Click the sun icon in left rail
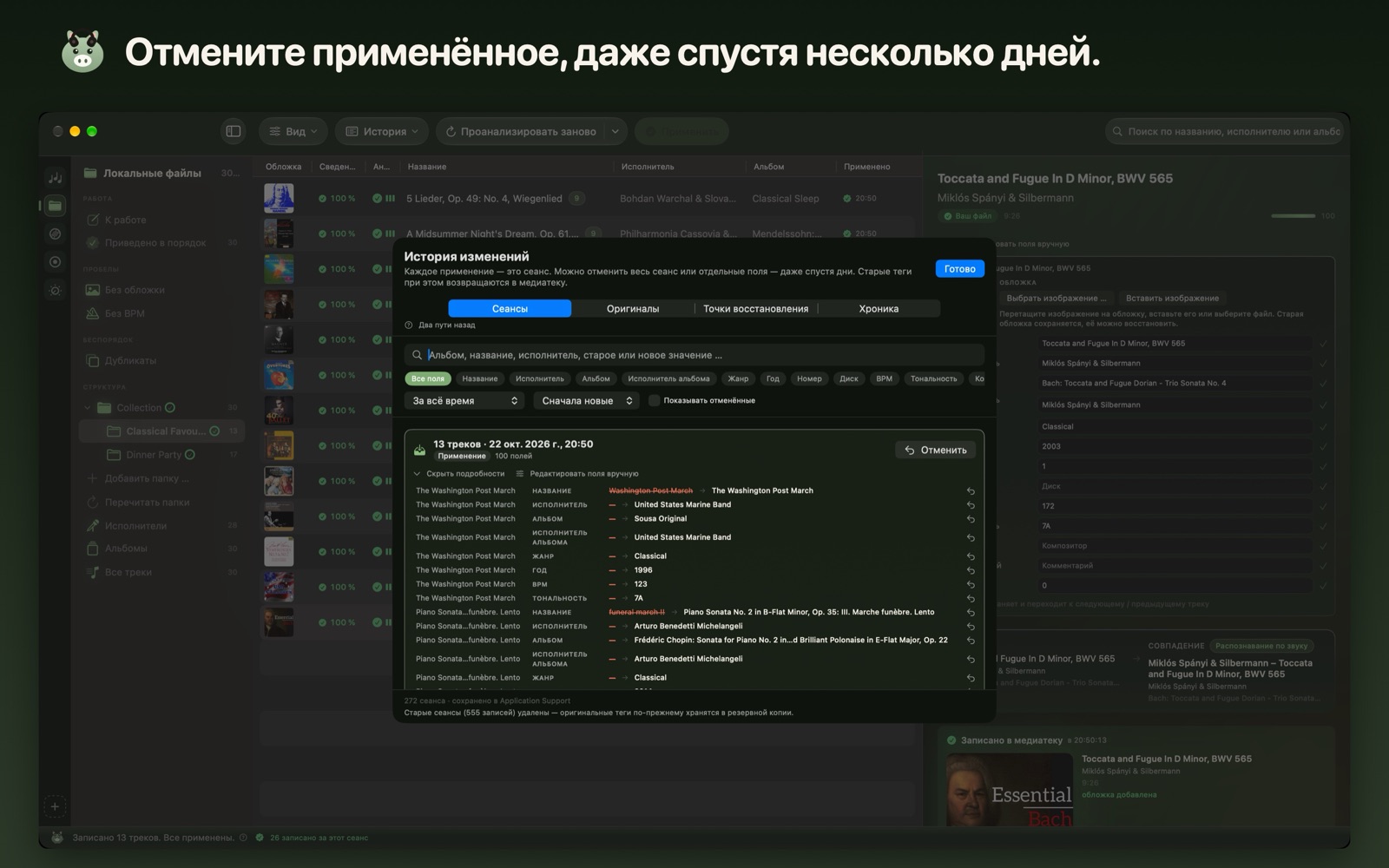Viewport: 1389px width, 868px height. (55, 290)
